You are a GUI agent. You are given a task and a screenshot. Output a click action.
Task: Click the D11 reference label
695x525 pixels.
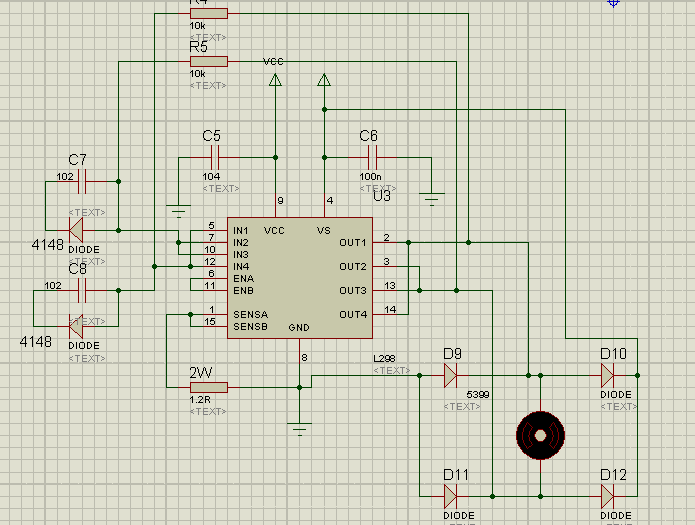point(456,475)
